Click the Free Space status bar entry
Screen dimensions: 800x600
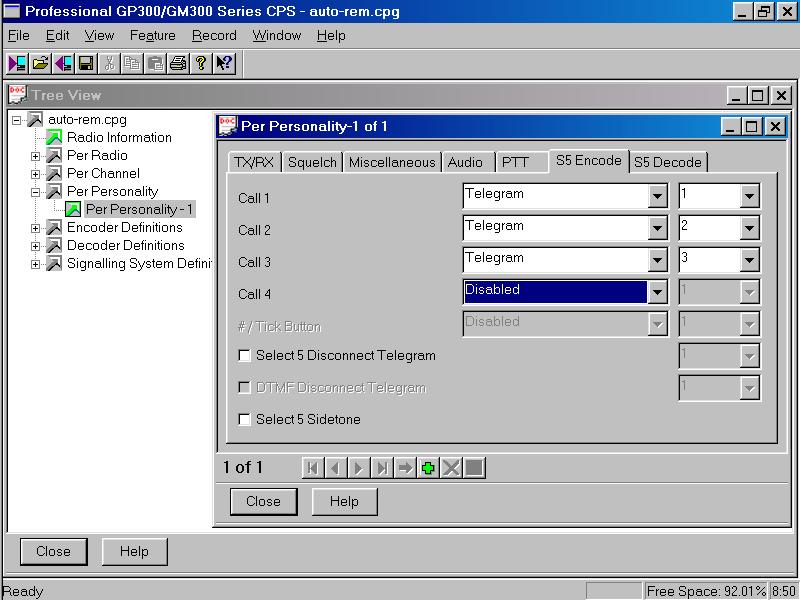(x=706, y=591)
